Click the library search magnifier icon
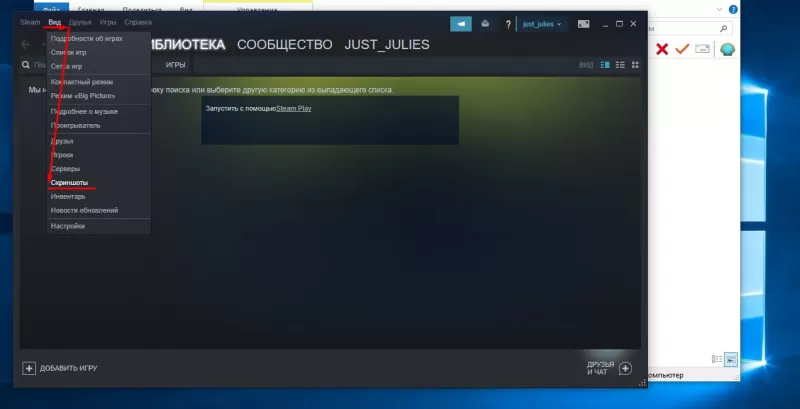The width and height of the screenshot is (800, 409). click(25, 65)
